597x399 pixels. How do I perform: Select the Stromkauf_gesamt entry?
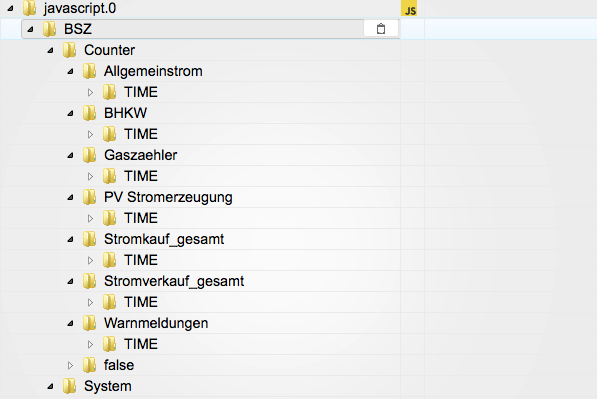[164, 239]
